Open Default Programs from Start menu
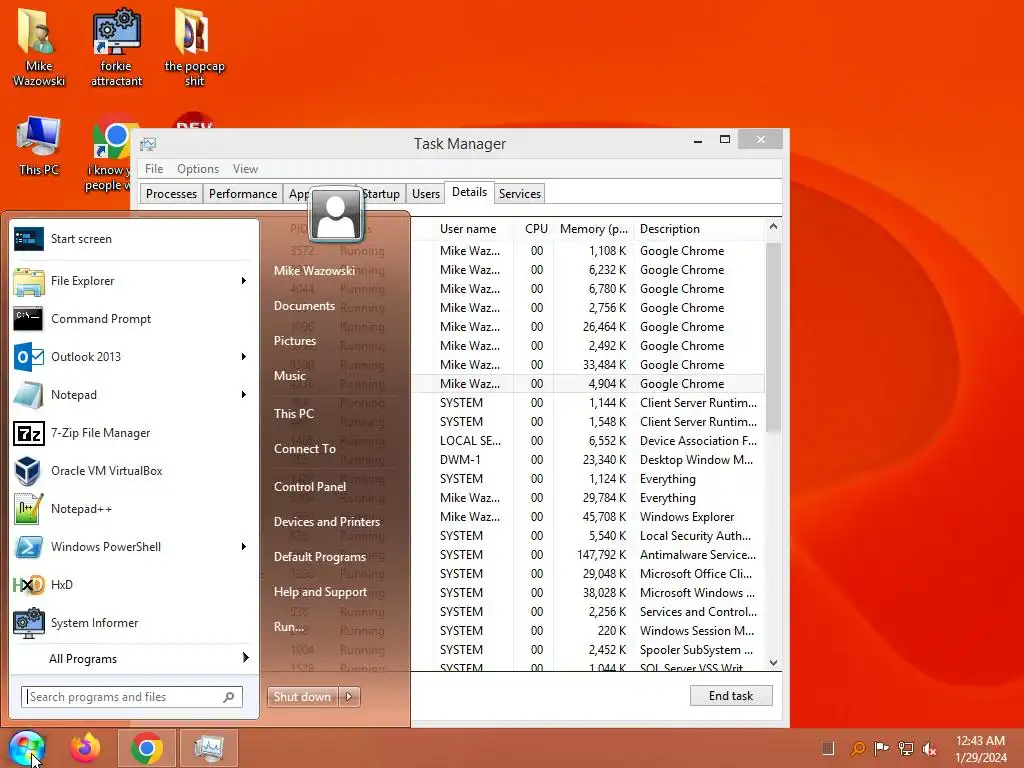 click(x=319, y=557)
